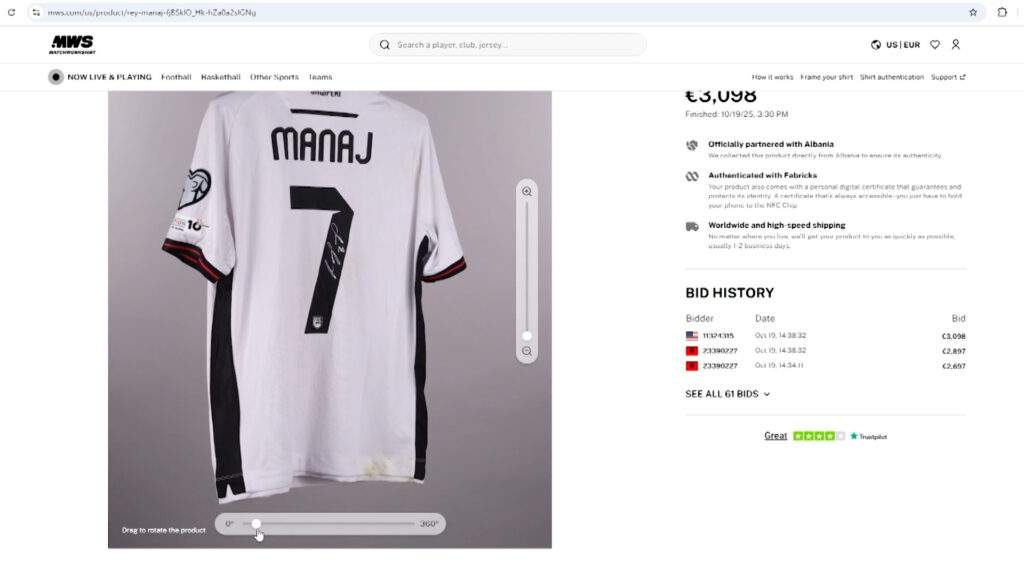Bookmark this page with star icon

tap(973, 12)
